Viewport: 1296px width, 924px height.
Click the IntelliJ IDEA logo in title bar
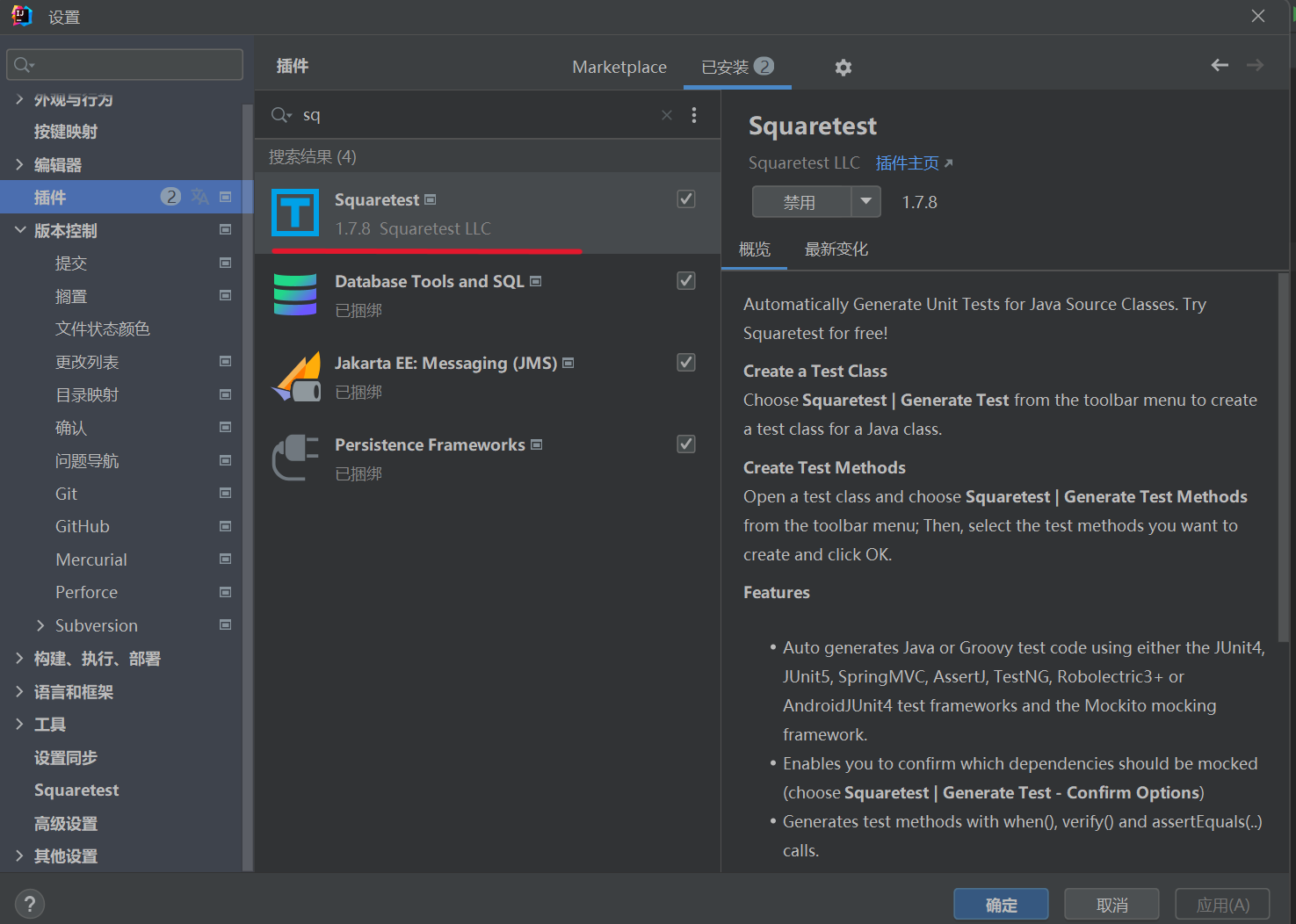click(x=22, y=16)
